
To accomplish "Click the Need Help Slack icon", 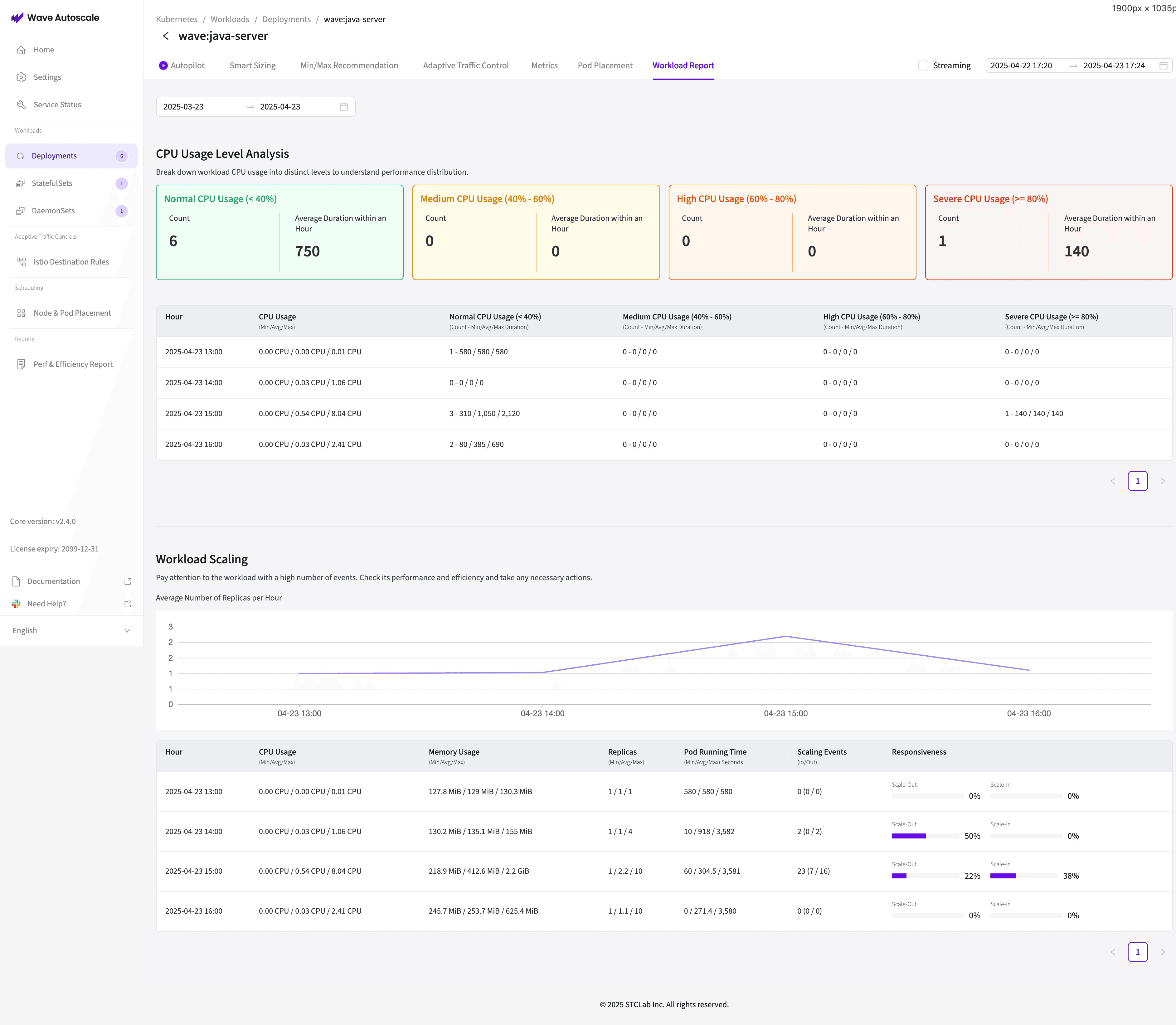I will point(16,604).
